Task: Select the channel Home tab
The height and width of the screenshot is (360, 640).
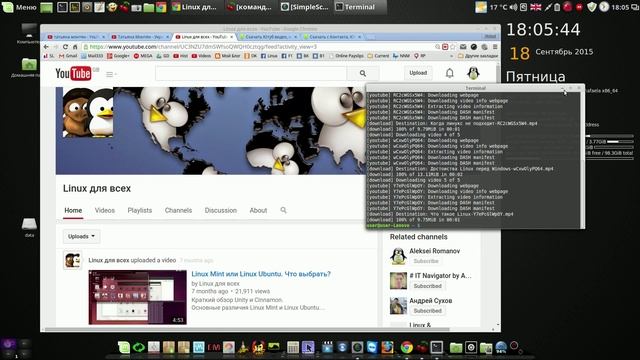Action: click(73, 210)
